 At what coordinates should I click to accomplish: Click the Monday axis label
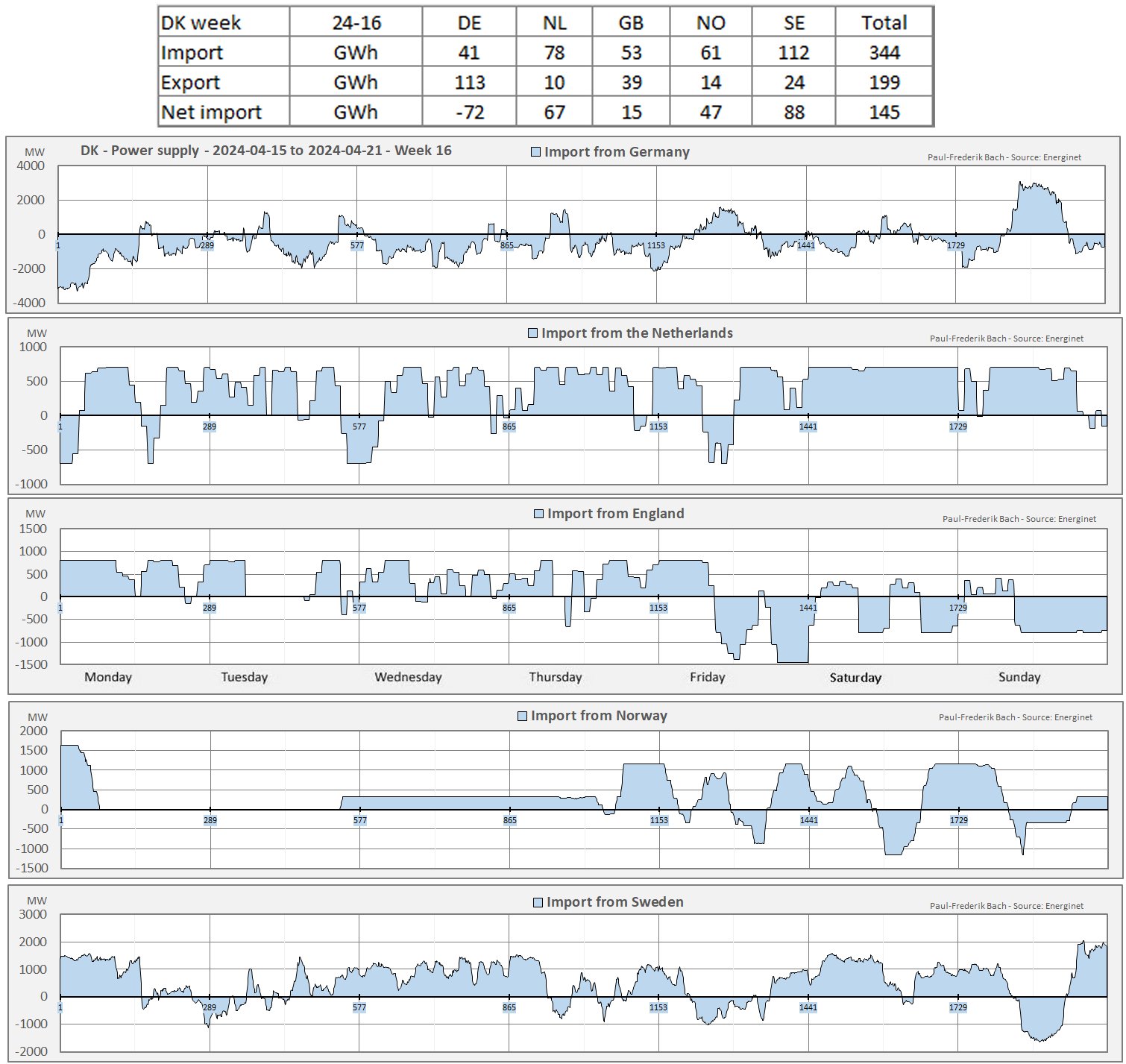pos(108,677)
